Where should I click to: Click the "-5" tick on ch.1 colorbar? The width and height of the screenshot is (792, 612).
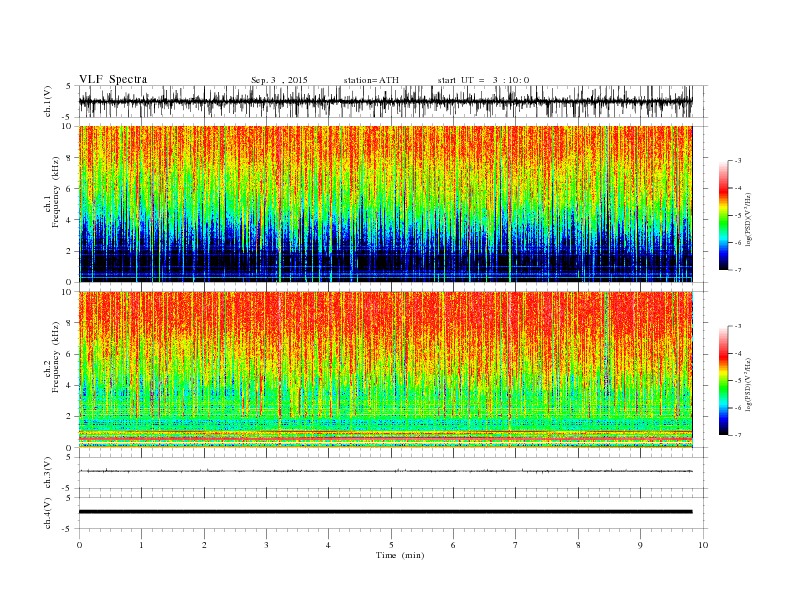click(x=738, y=216)
